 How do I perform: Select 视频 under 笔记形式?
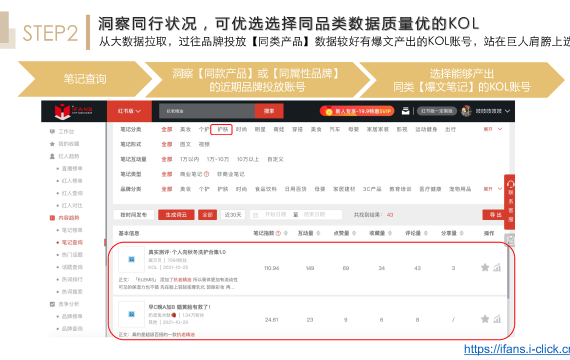coord(204,144)
